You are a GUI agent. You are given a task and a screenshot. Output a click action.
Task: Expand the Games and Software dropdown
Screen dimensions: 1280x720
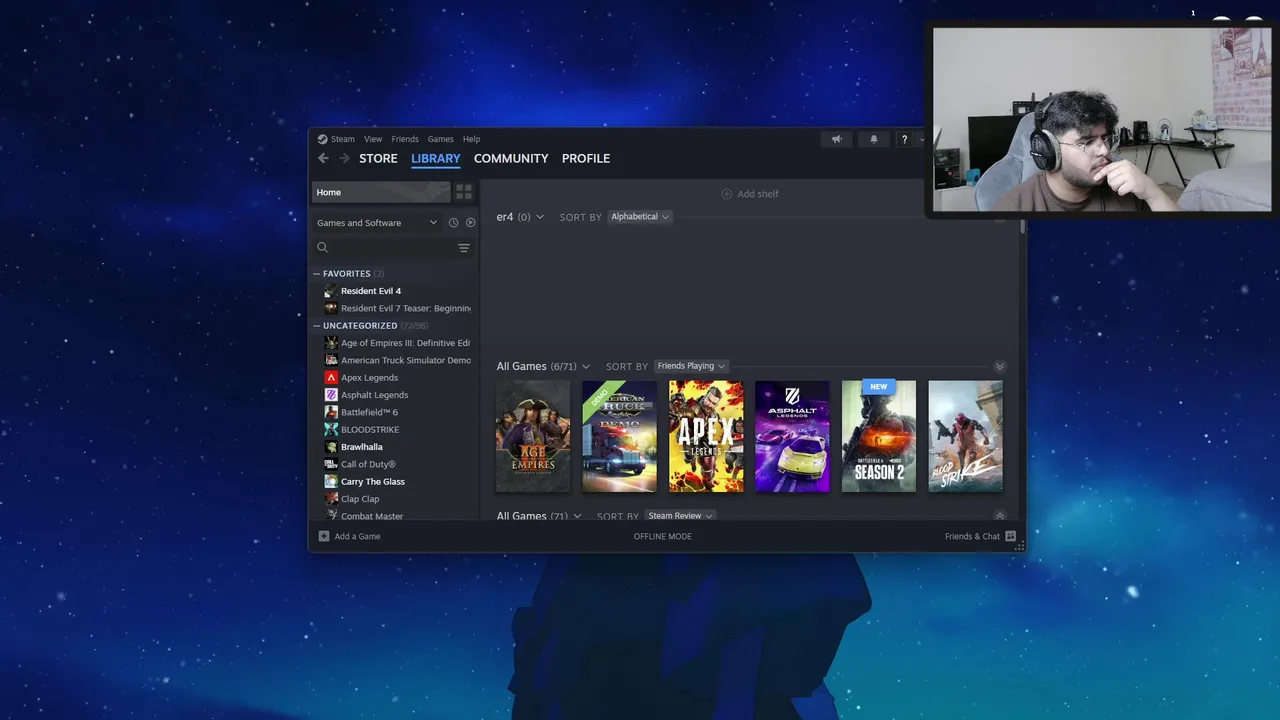pyautogui.click(x=377, y=223)
